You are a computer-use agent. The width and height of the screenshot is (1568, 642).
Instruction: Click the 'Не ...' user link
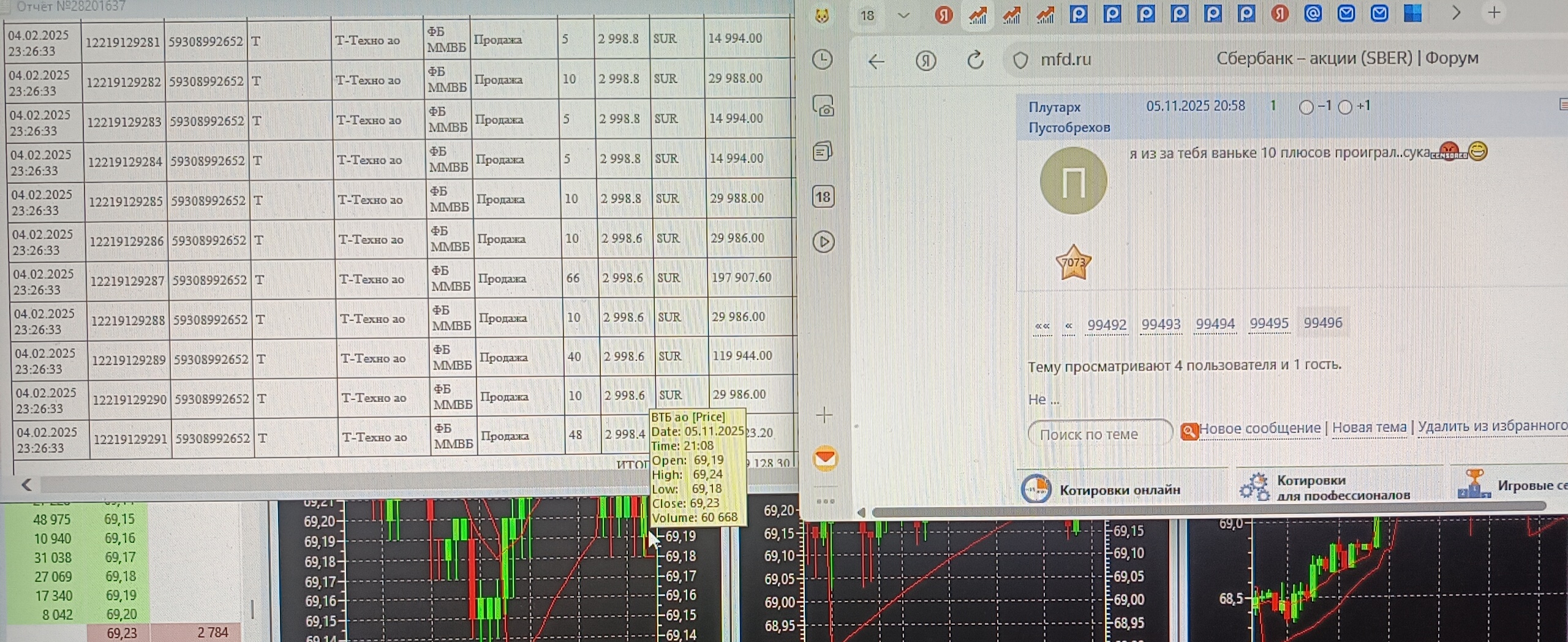1043,399
